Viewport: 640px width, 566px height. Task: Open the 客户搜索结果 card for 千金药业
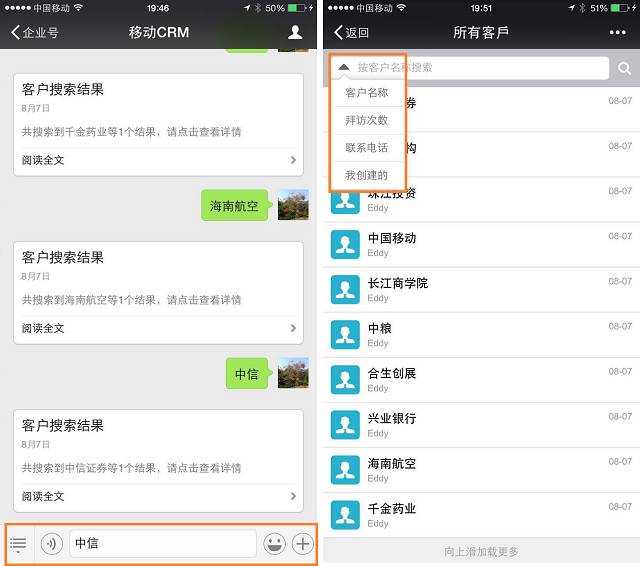click(158, 124)
